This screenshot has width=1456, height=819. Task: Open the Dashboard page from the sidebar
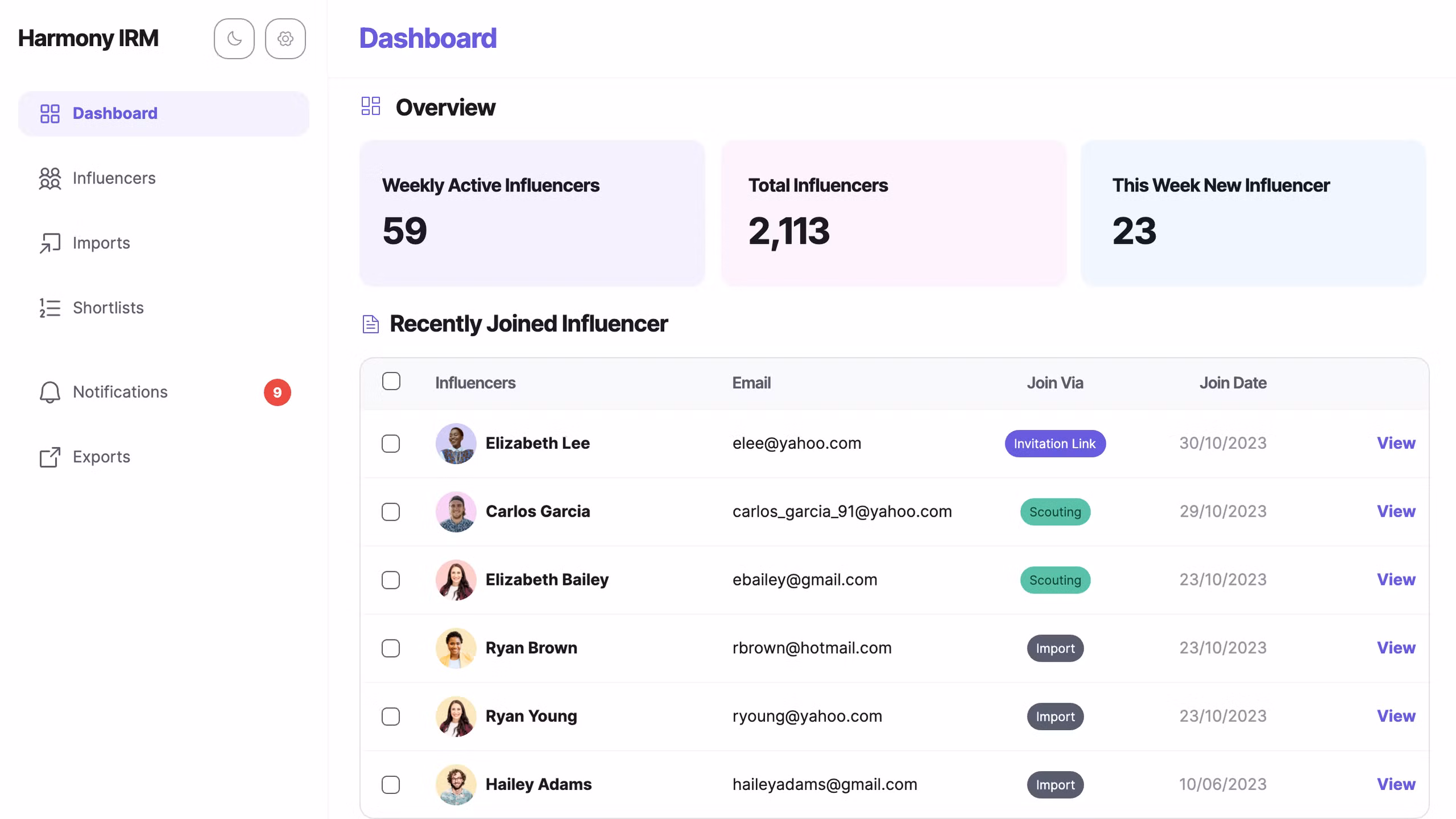[x=115, y=113]
